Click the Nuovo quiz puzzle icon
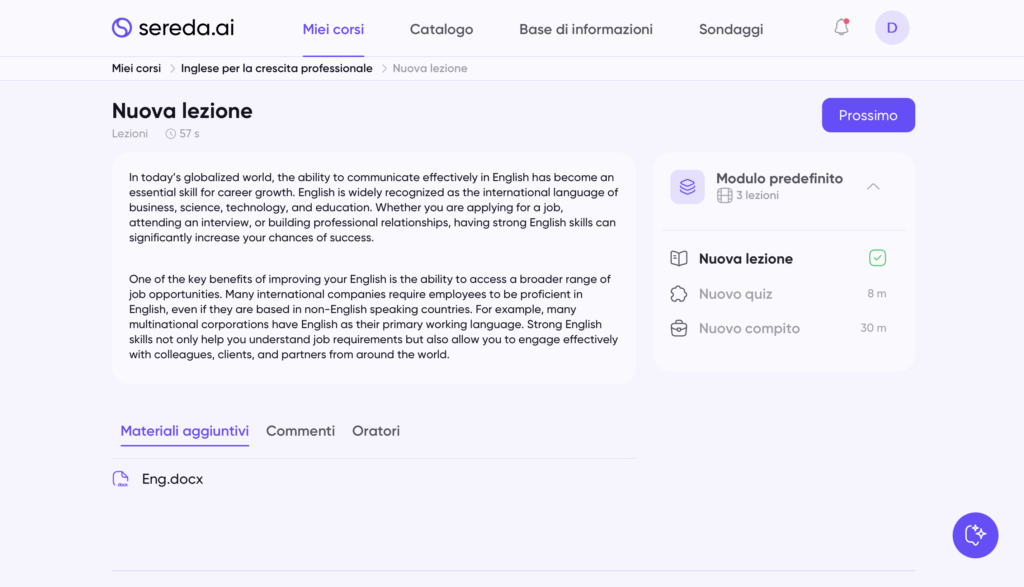The width and height of the screenshot is (1024, 587). tap(679, 294)
